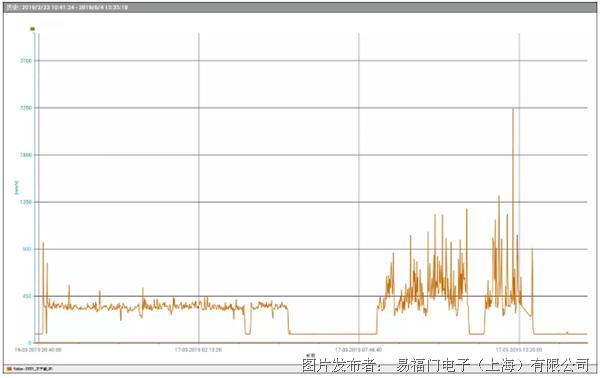Click the 2700 y-axis tick label
This screenshot has height=378, width=600.
coord(26,61)
